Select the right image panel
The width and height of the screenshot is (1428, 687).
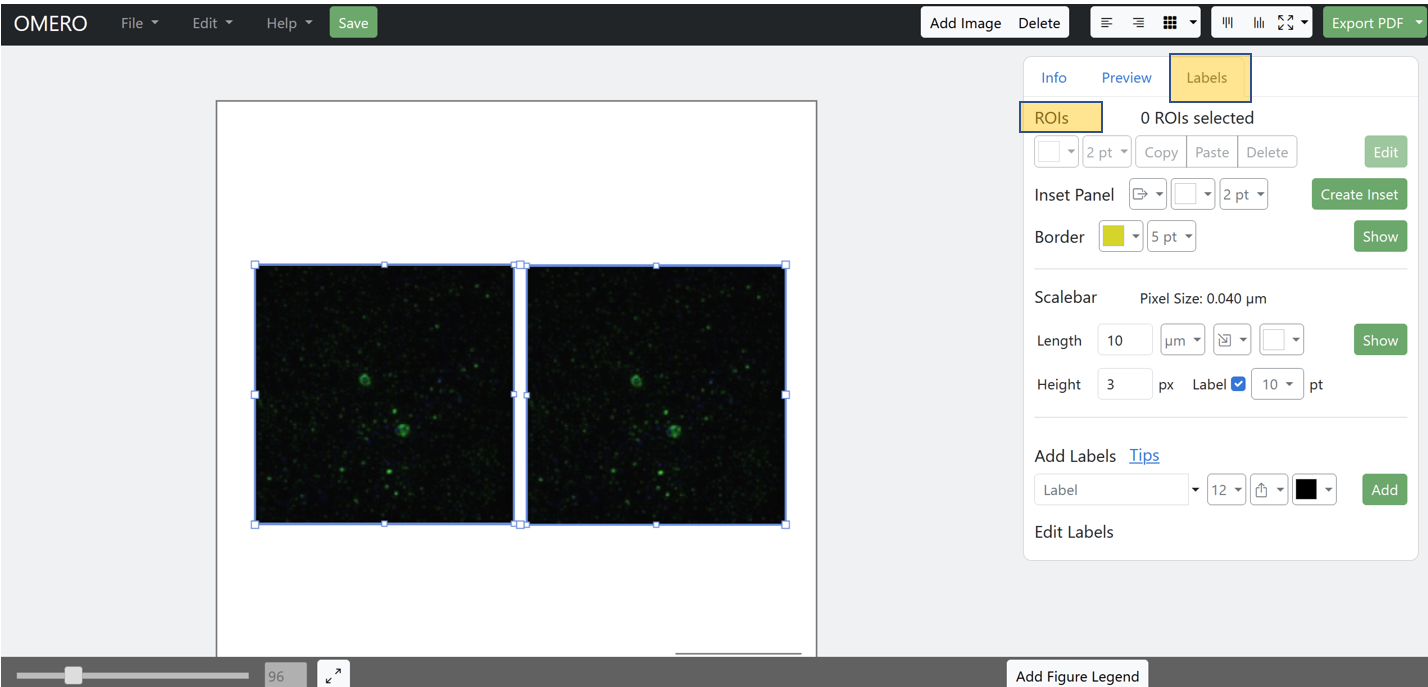coord(656,394)
